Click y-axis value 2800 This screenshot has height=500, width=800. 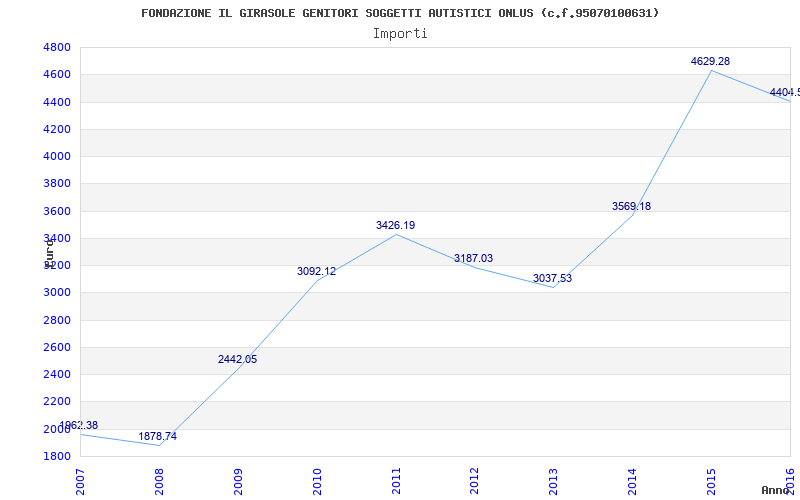pos(57,320)
